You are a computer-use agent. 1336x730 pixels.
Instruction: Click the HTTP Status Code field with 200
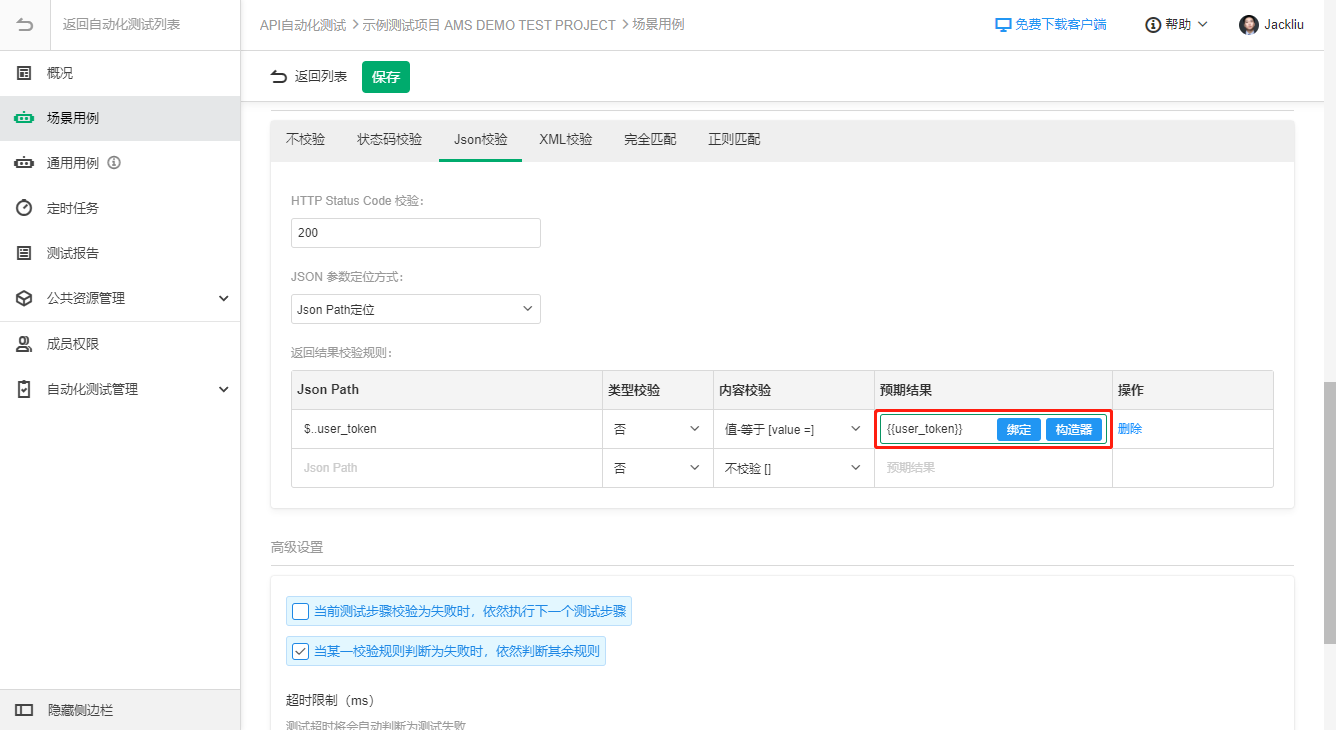click(x=416, y=233)
